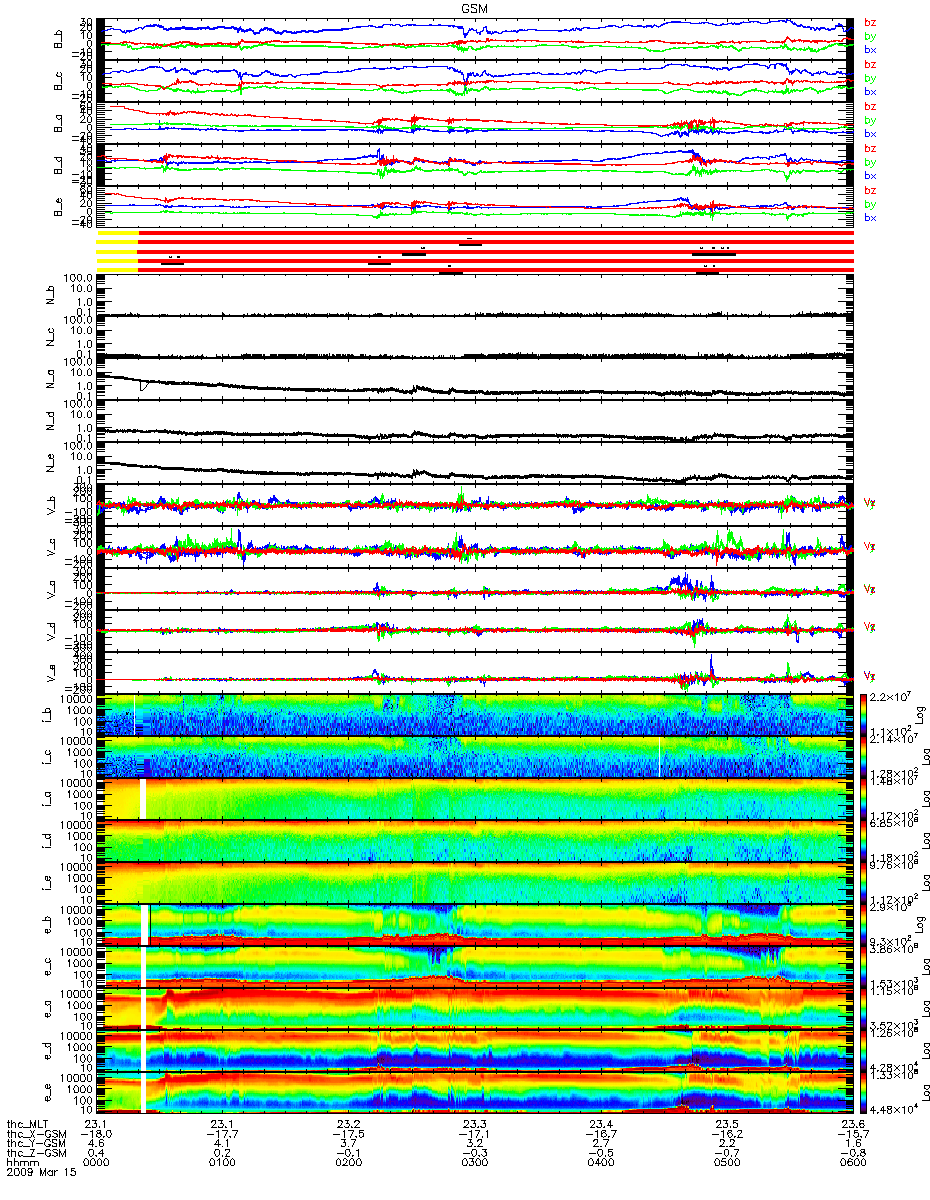Click the 23.6 MLT value
The width and height of the screenshot is (930, 1200).
(853, 1124)
